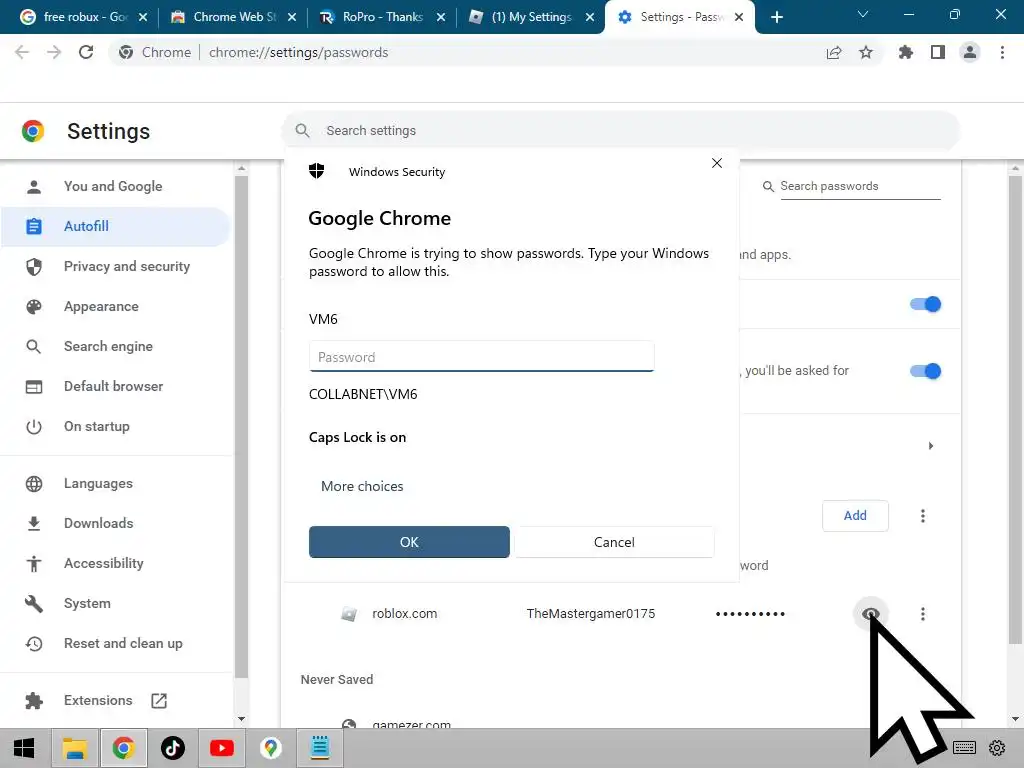The height and width of the screenshot is (768, 1024).
Task: Open Default browser settings
Action: pos(116,386)
